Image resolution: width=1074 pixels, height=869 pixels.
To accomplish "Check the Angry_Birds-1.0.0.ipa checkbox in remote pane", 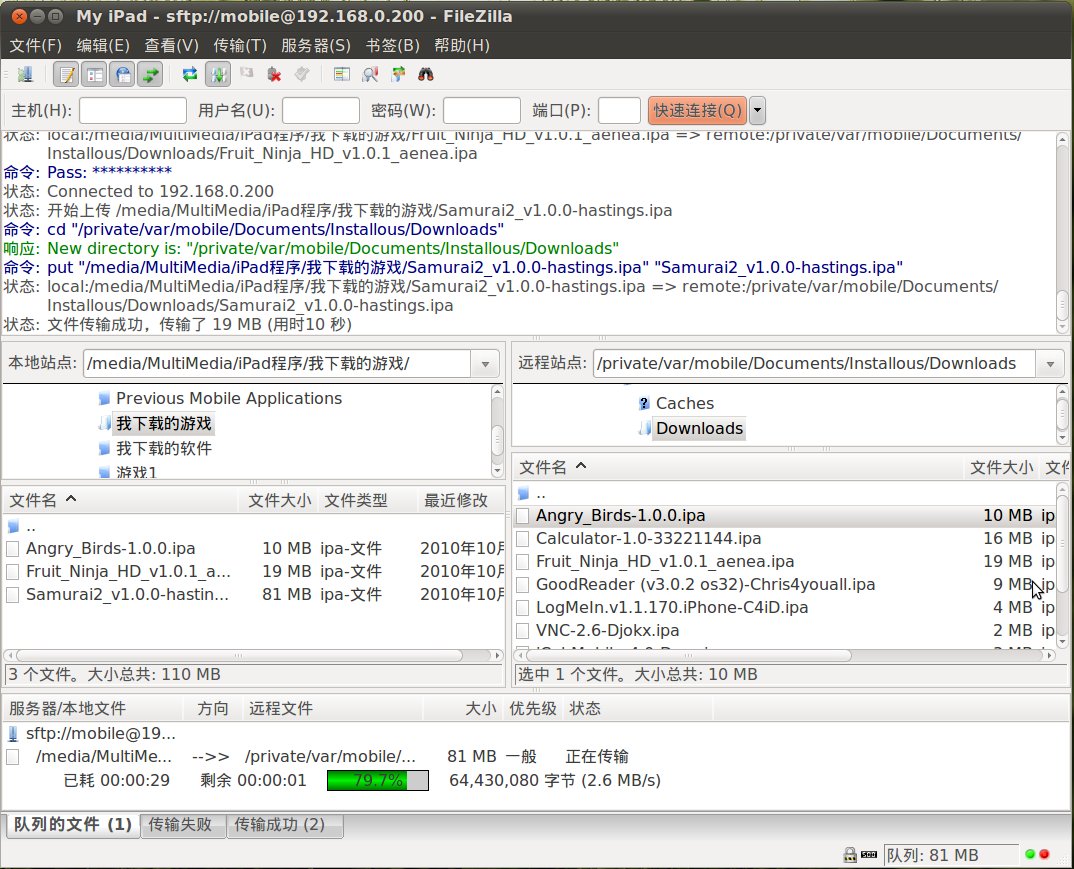I will [523, 515].
